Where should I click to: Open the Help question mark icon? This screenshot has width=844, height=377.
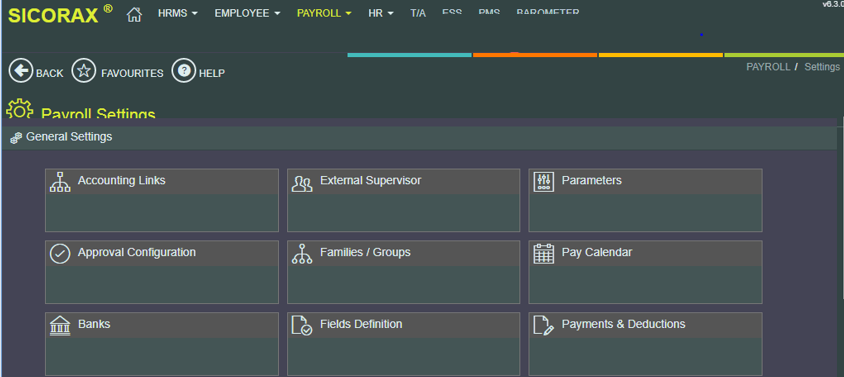[x=184, y=71]
